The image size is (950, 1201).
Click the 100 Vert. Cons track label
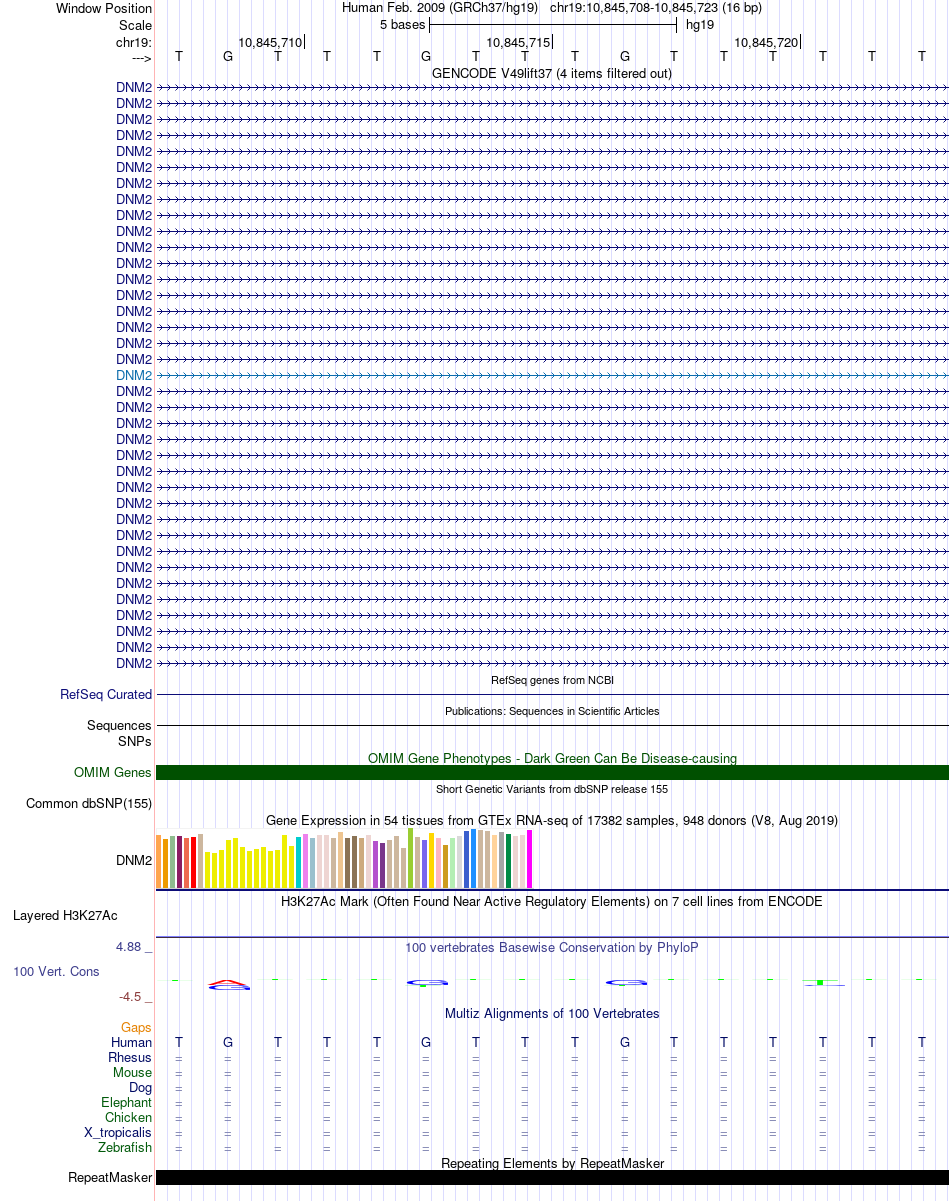tap(56, 971)
